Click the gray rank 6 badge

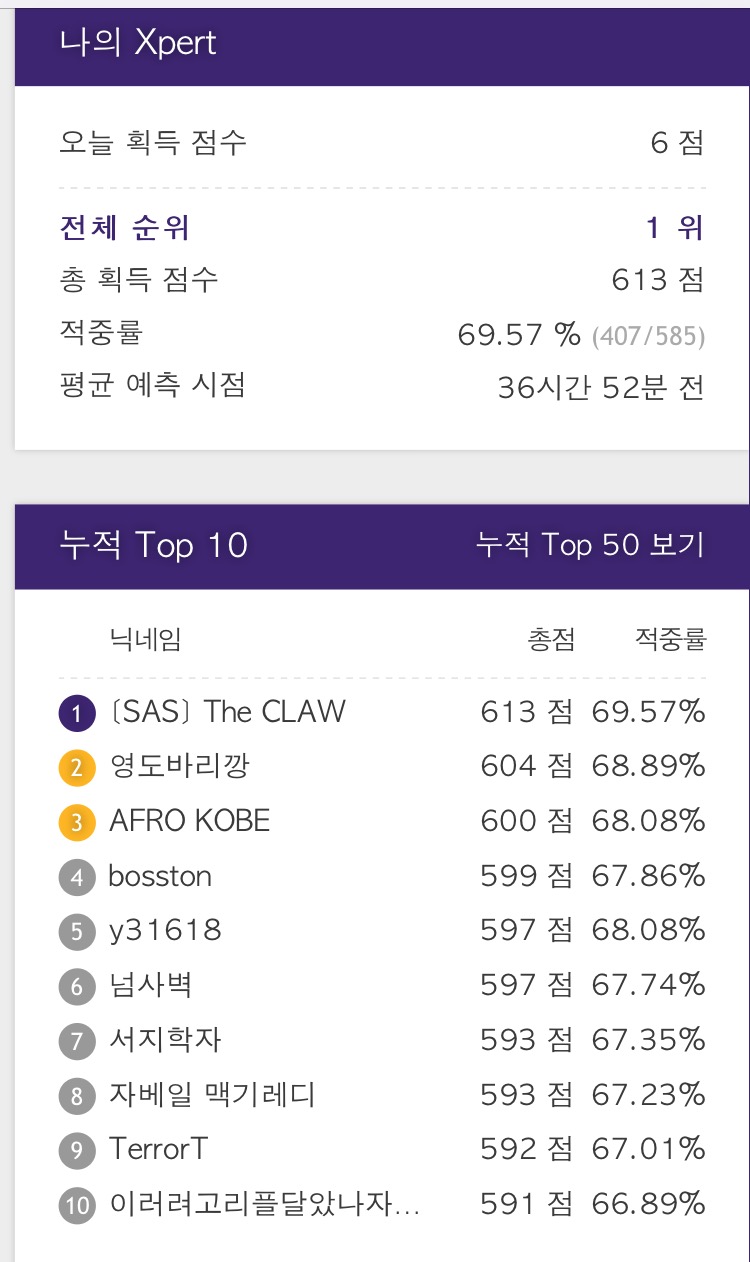point(77,986)
